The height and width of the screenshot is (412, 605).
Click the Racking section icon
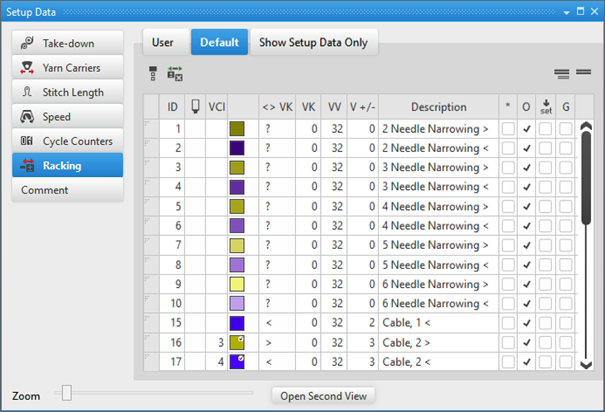[x=27, y=166]
